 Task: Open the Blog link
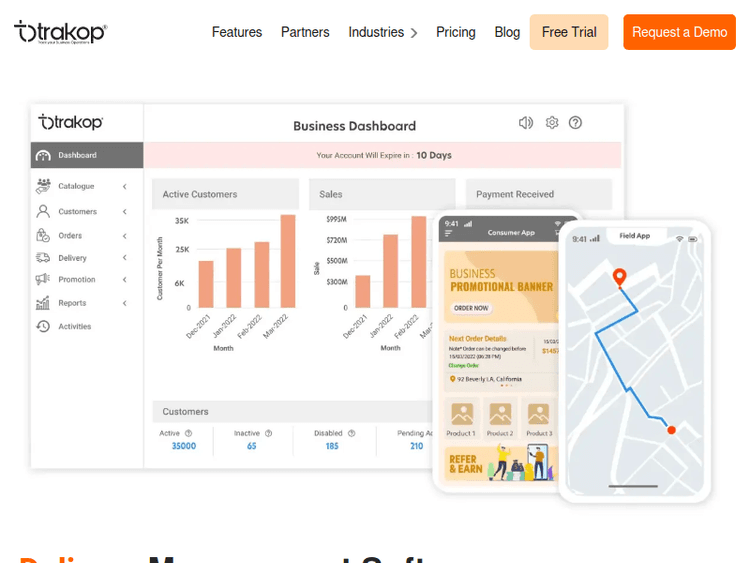507,32
